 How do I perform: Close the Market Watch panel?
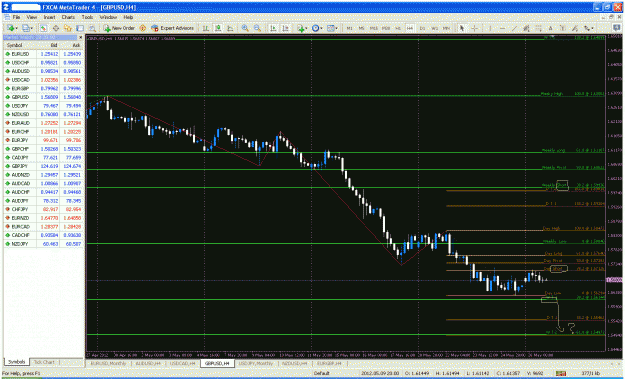click(x=81, y=37)
